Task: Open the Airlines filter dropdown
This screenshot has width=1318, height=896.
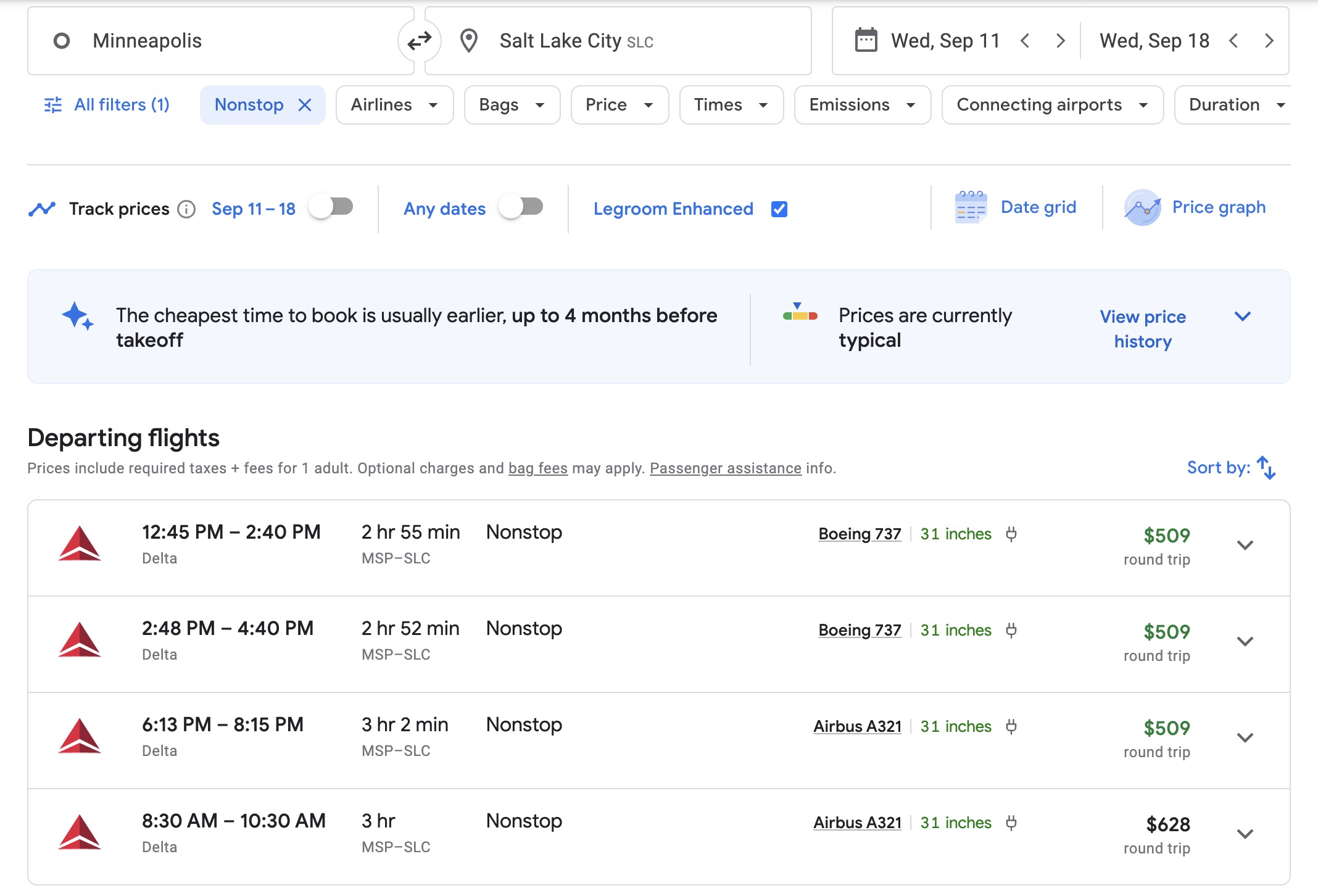Action: [394, 105]
